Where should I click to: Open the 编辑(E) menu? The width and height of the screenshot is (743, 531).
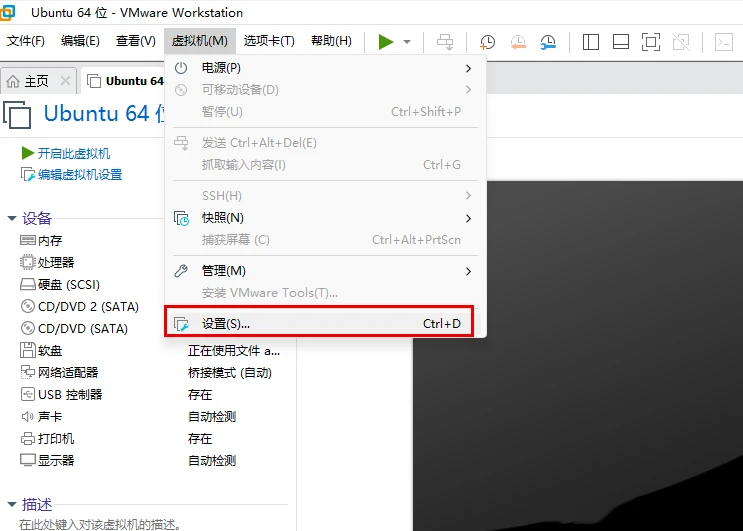pyautogui.click(x=80, y=41)
